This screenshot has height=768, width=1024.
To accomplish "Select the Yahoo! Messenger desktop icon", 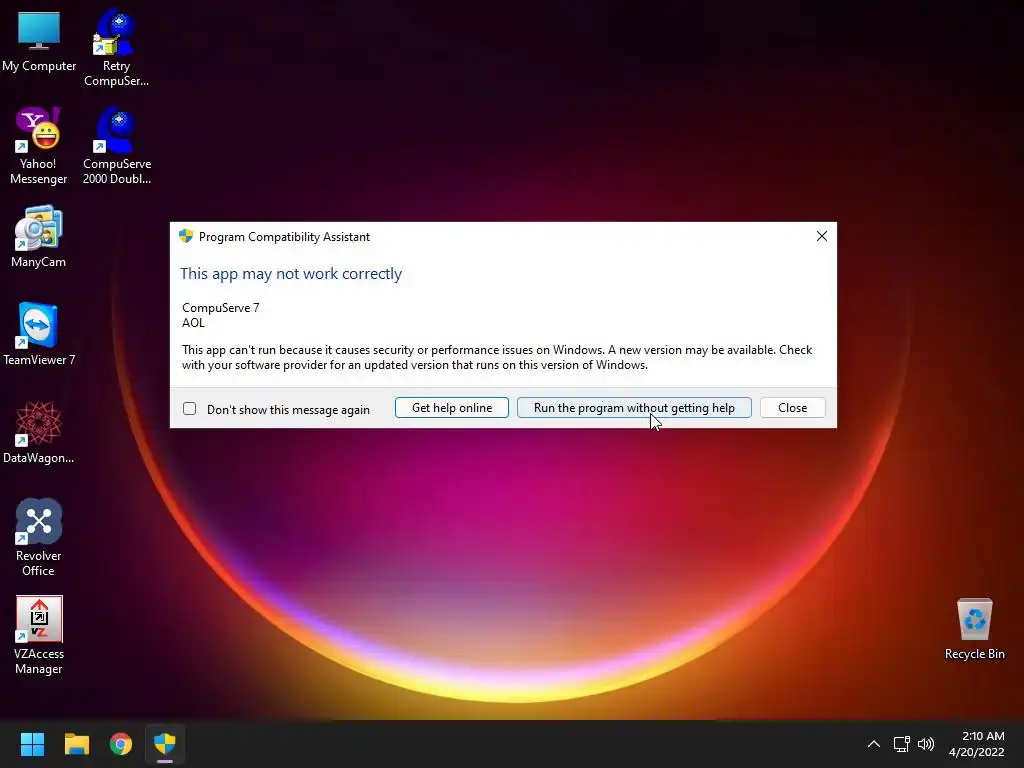I will 39,145.
